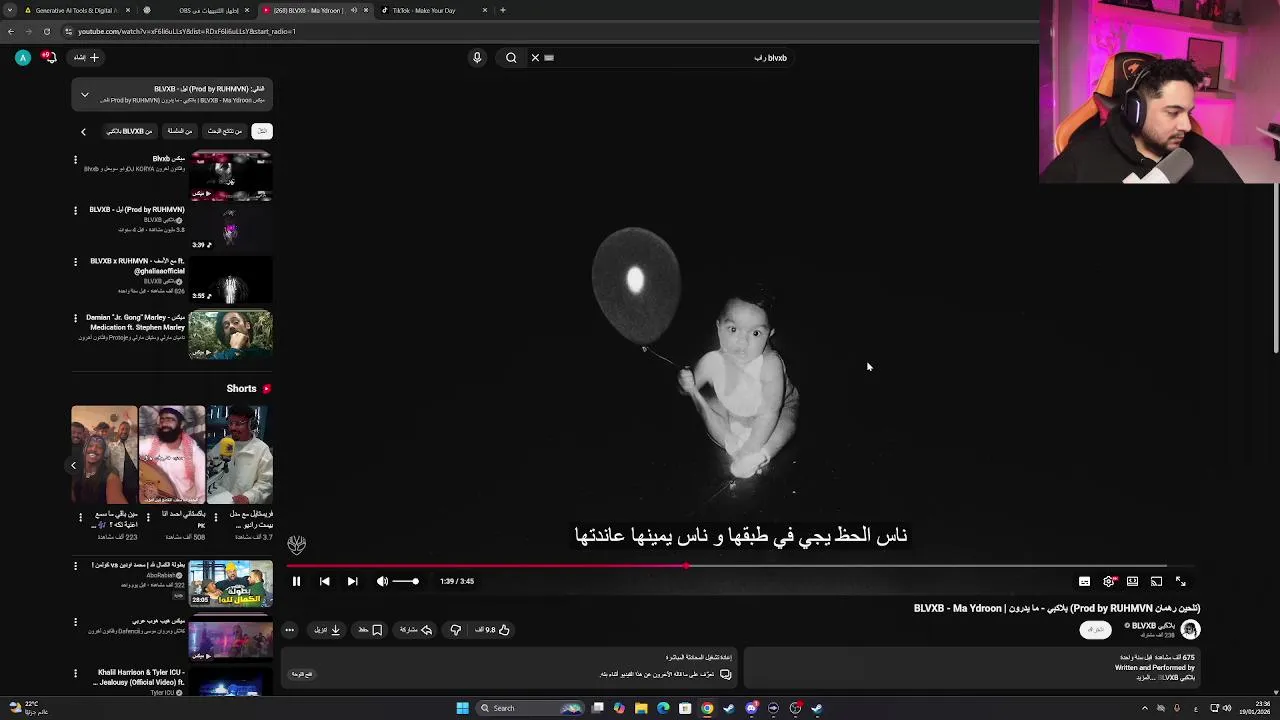
Task: Skip to next video in player
Action: click(x=352, y=581)
